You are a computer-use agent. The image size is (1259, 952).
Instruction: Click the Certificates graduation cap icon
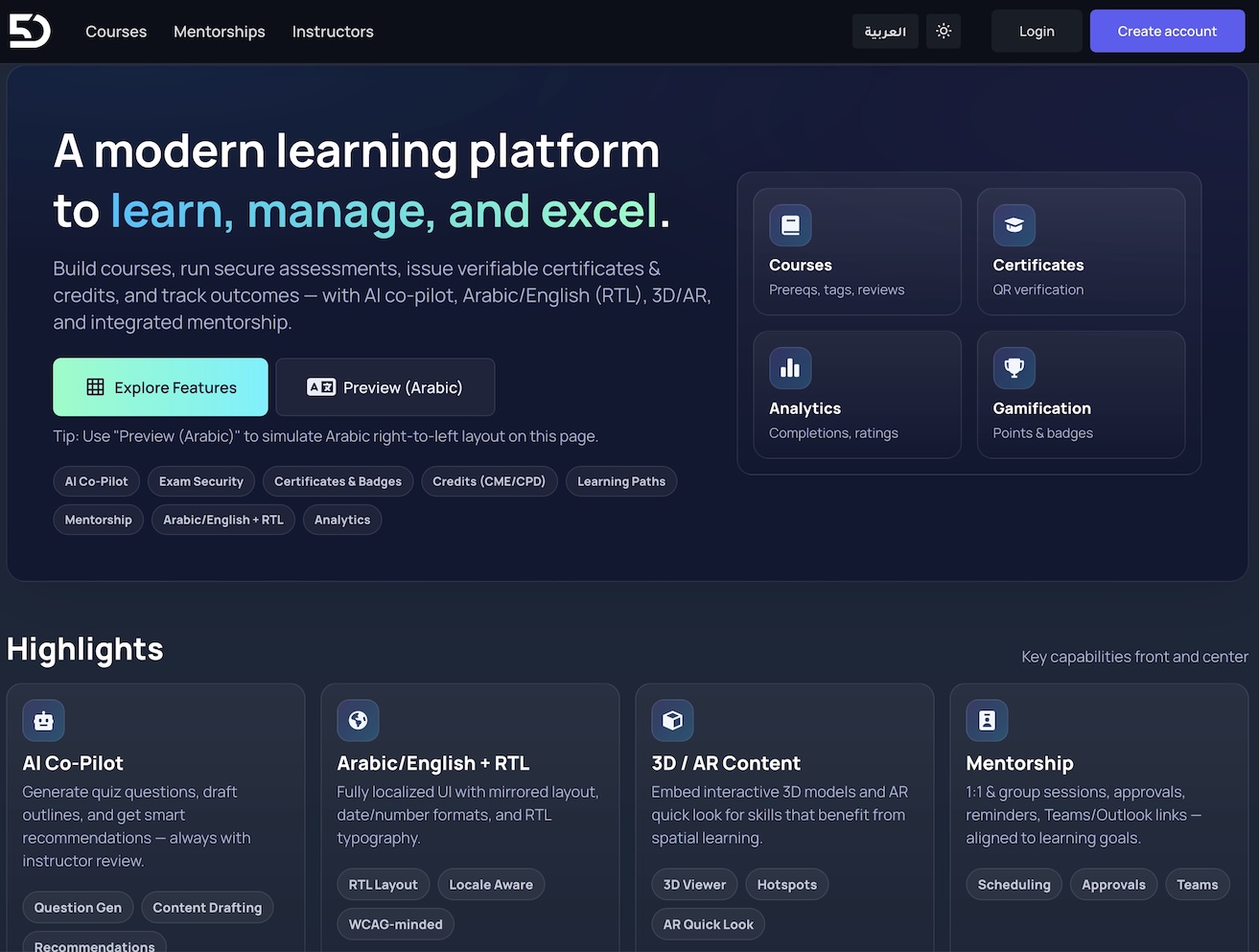coord(1014,225)
